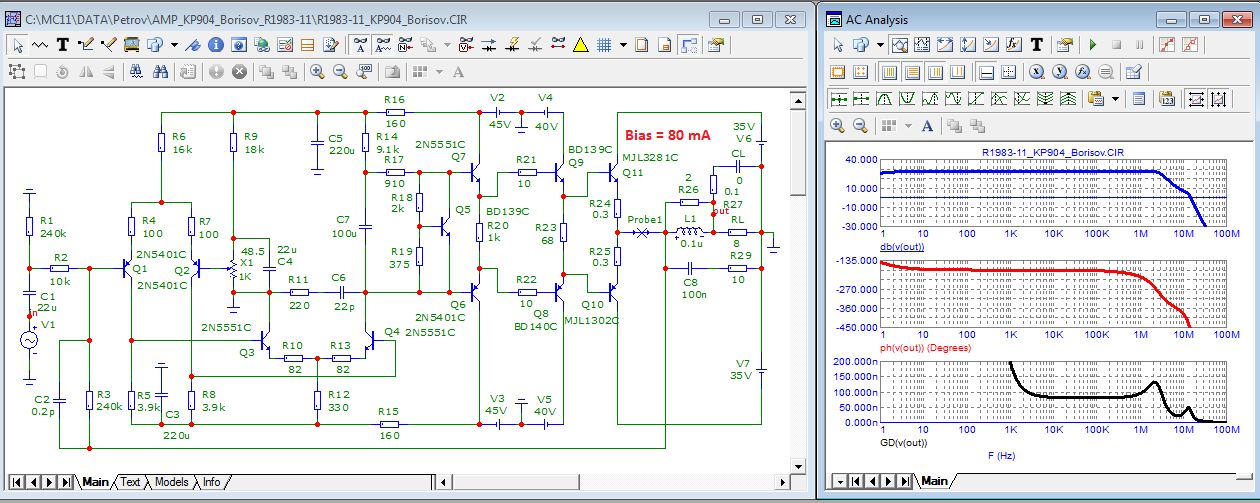Switch to the Text tab
The height and width of the screenshot is (503, 1260).
point(131,482)
